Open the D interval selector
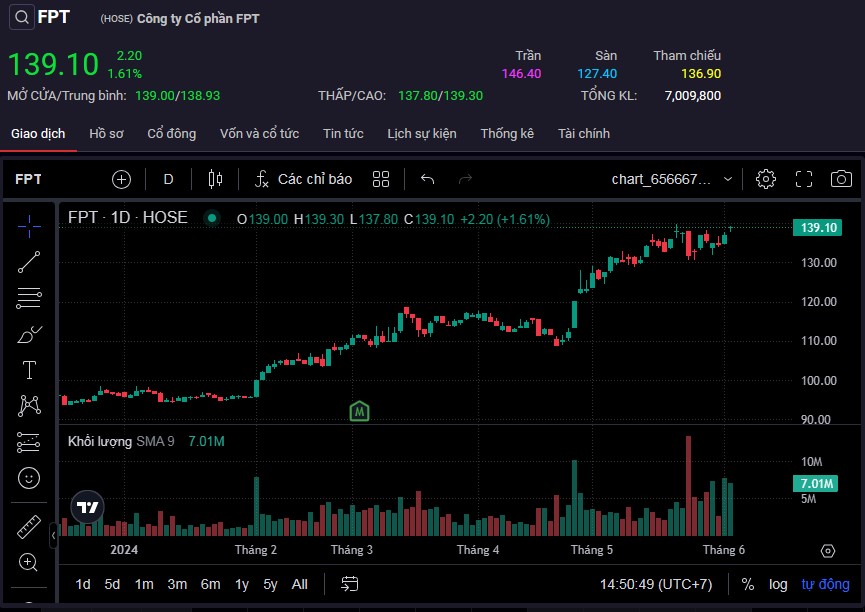Viewport: 865px width, 612px height. (168, 179)
